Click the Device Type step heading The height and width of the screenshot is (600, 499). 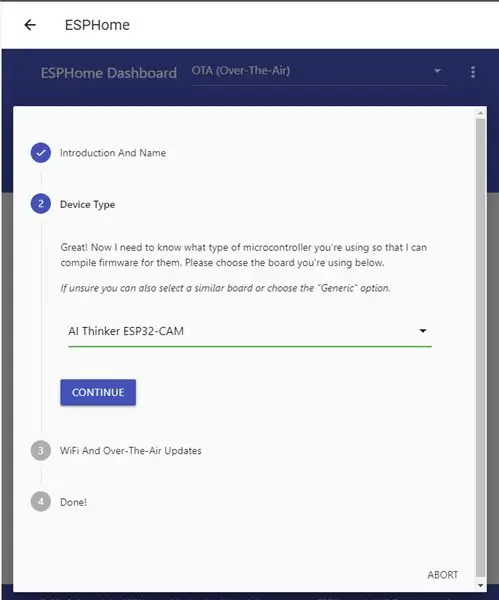click(87, 204)
